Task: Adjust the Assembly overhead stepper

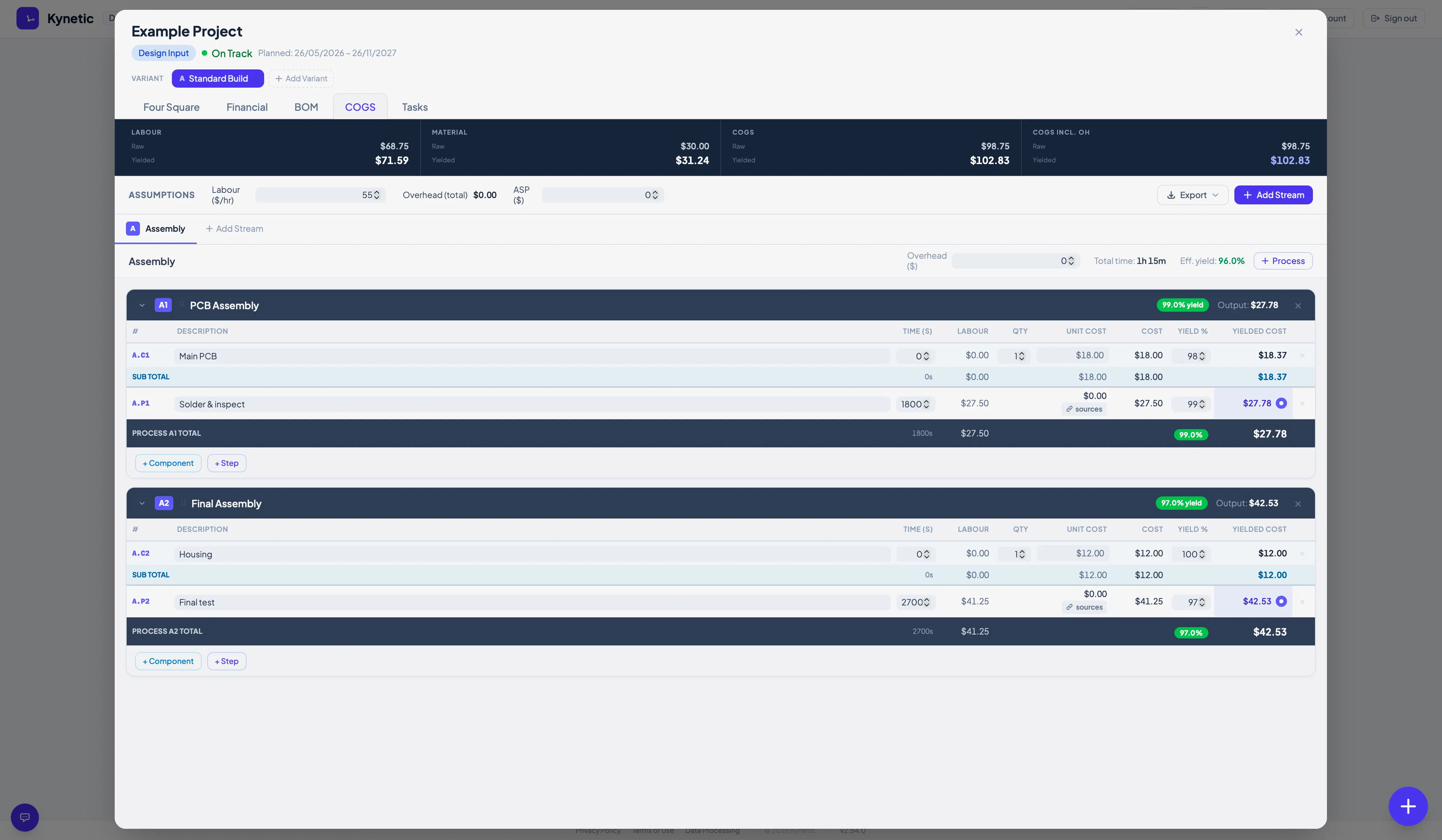Action: coord(1071,261)
